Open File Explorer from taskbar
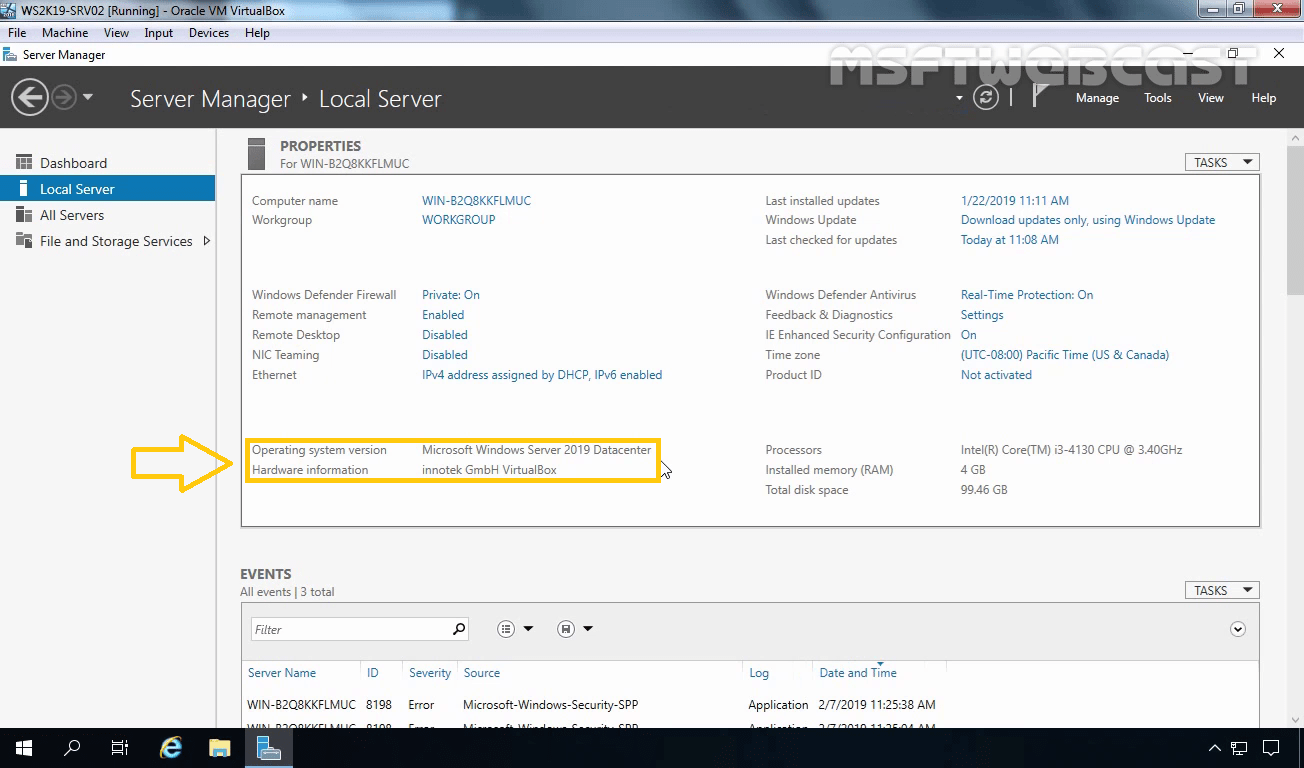 (x=220, y=748)
